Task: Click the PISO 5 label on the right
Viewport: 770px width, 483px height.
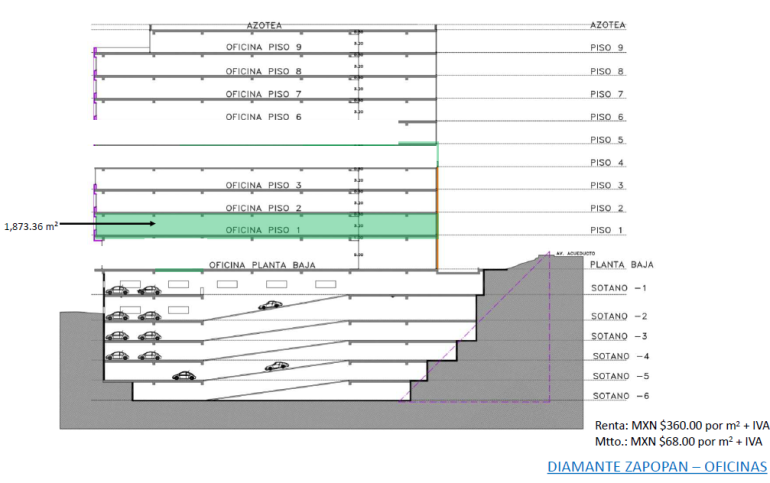Action: (606, 140)
